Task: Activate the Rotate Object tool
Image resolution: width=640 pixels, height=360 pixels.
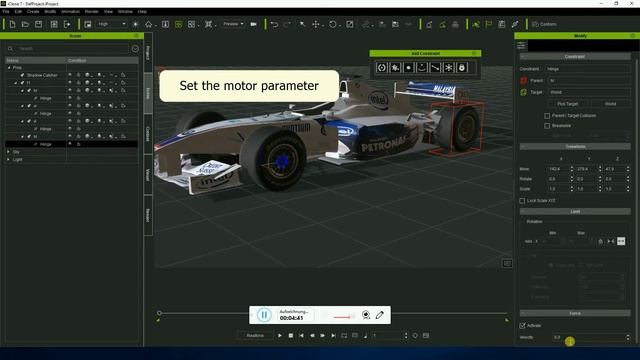Action: point(333,24)
